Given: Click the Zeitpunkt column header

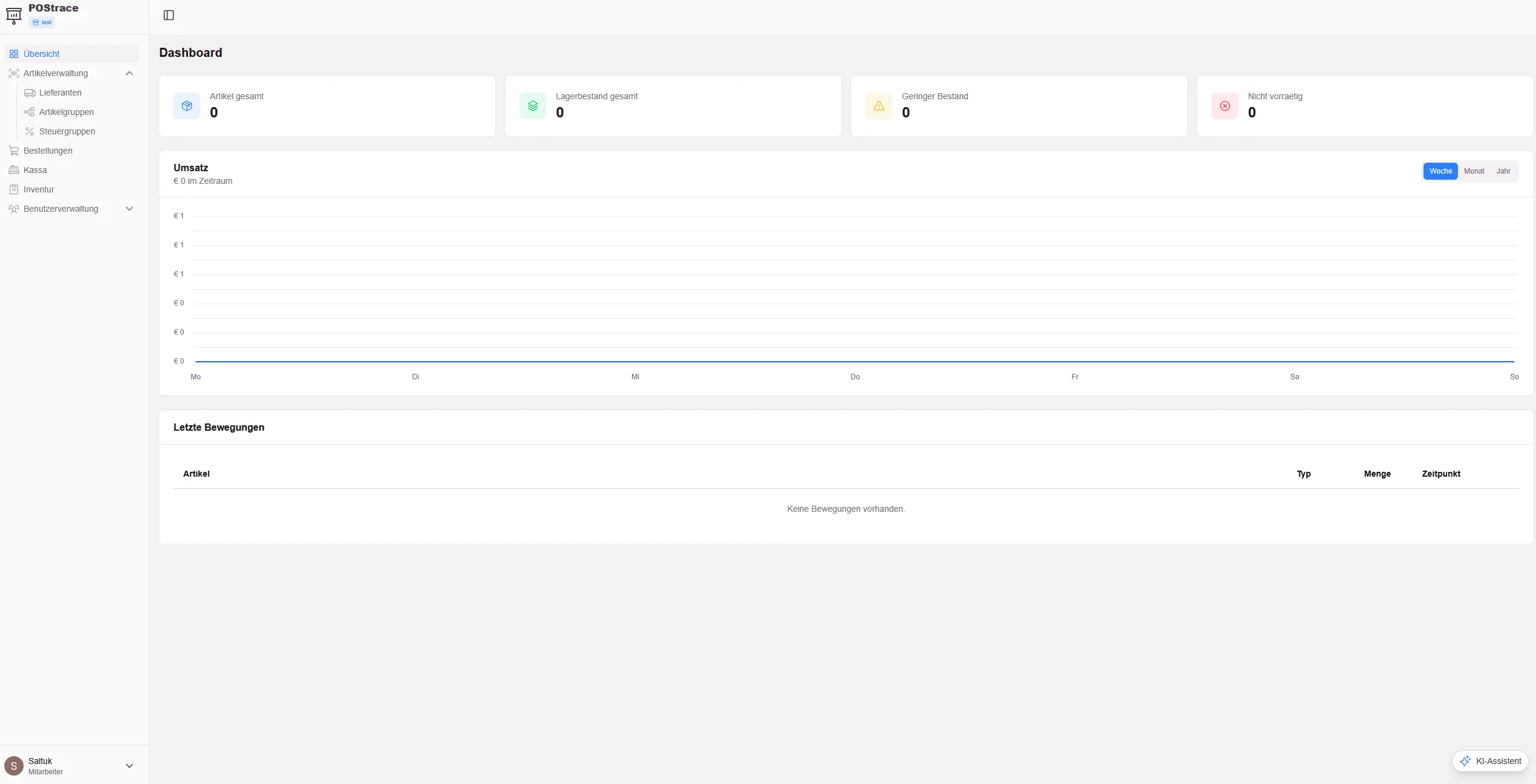Looking at the screenshot, I should coord(1441,474).
